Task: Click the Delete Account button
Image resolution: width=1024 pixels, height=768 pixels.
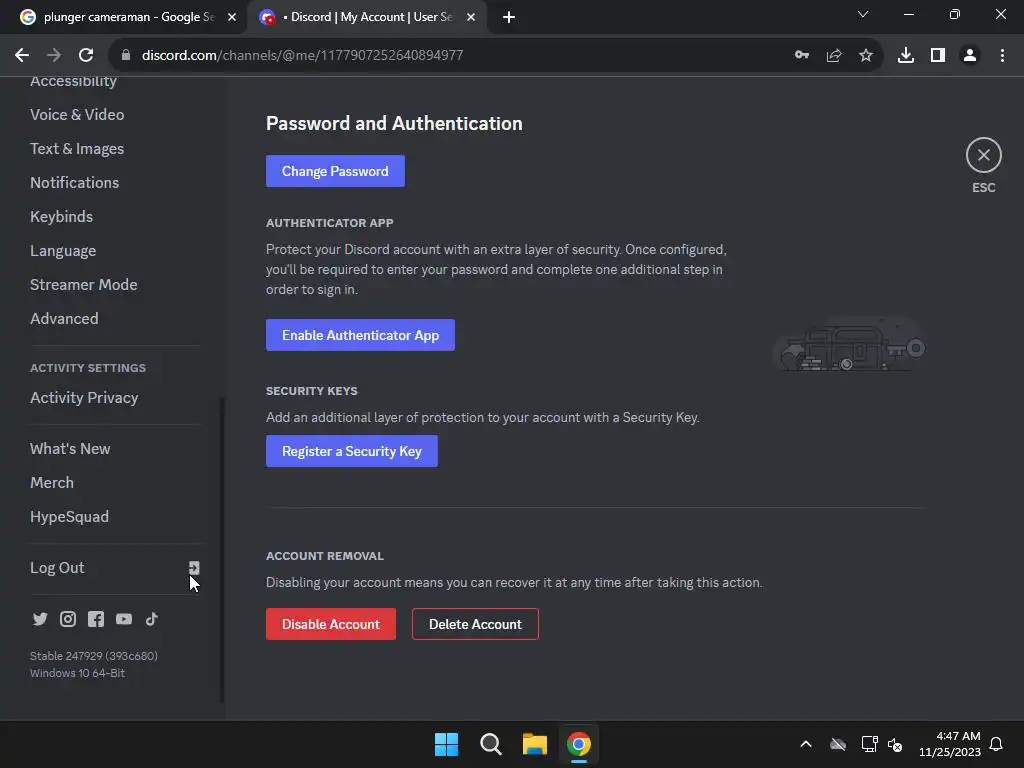Action: pyautogui.click(x=475, y=624)
